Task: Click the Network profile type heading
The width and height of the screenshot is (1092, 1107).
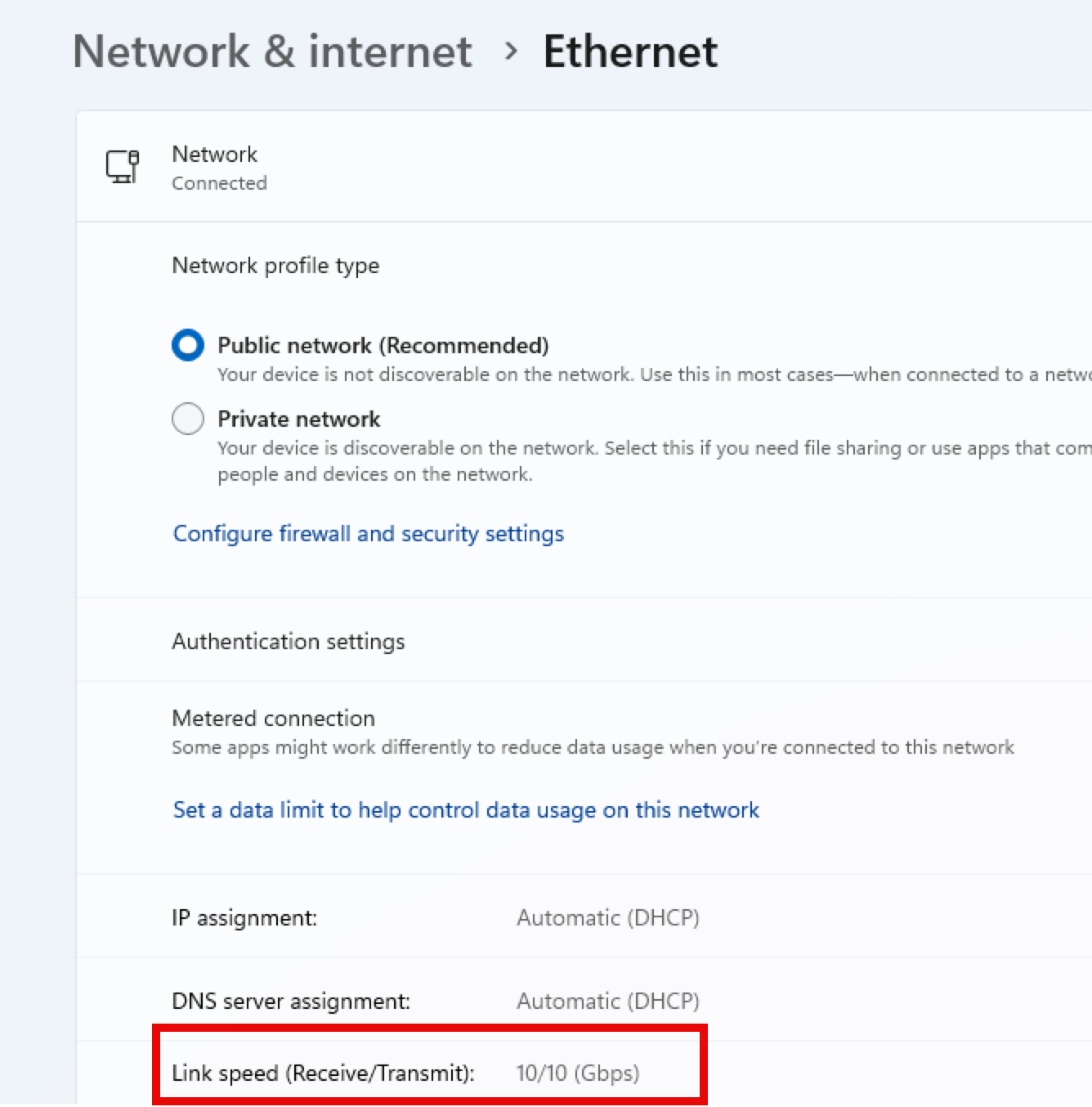Action: (x=275, y=266)
